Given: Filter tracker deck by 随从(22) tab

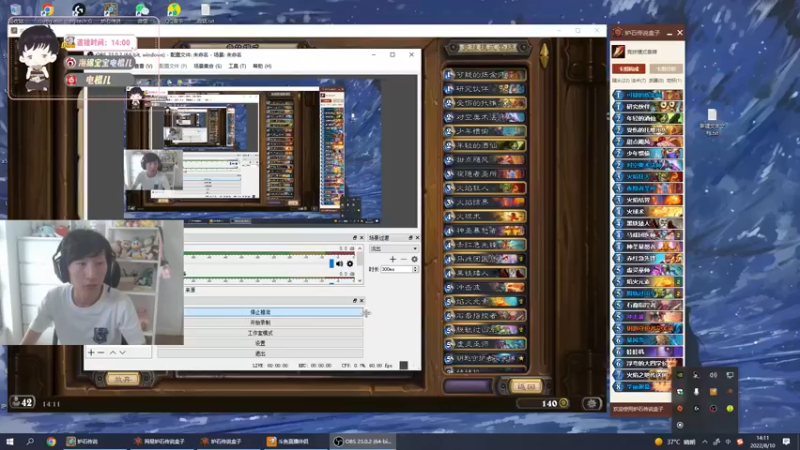Looking at the screenshot, I should tap(620, 81).
